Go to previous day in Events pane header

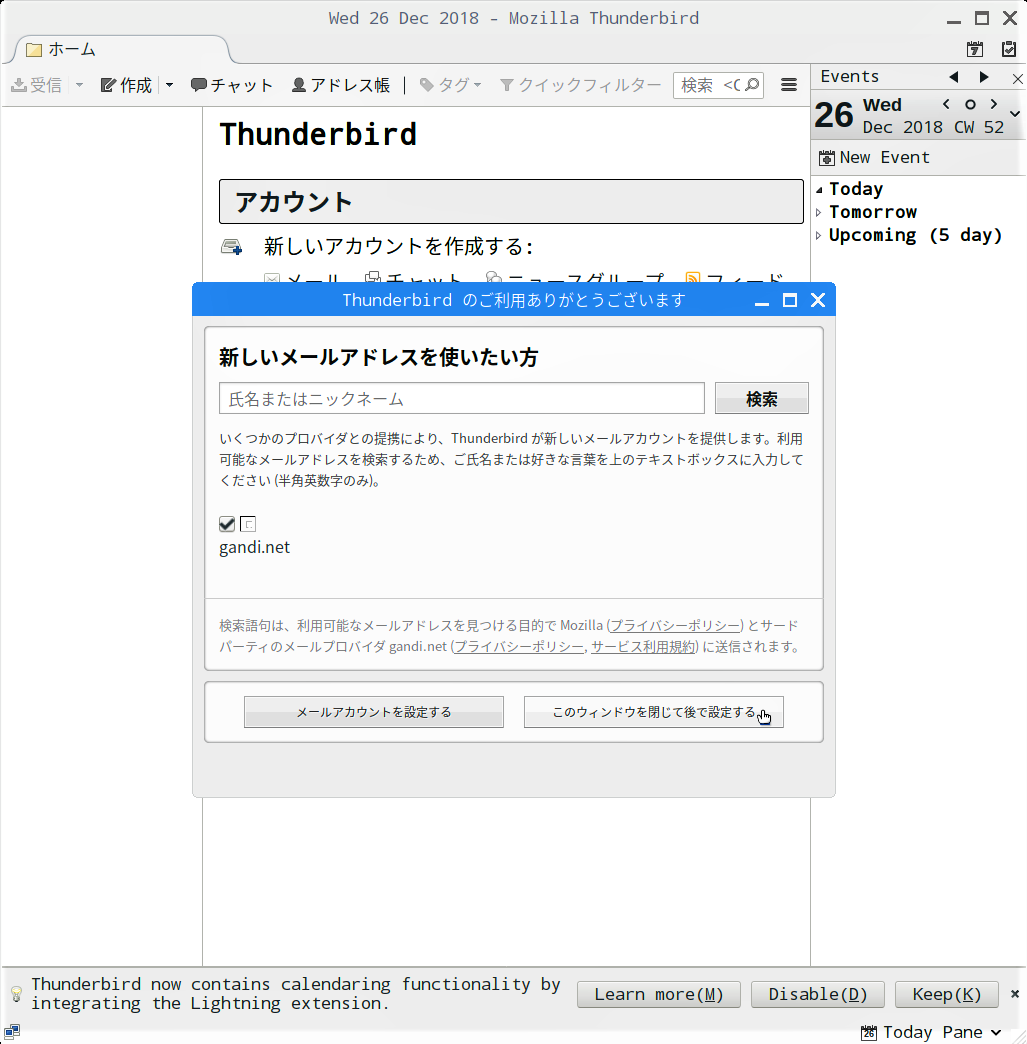[954, 77]
